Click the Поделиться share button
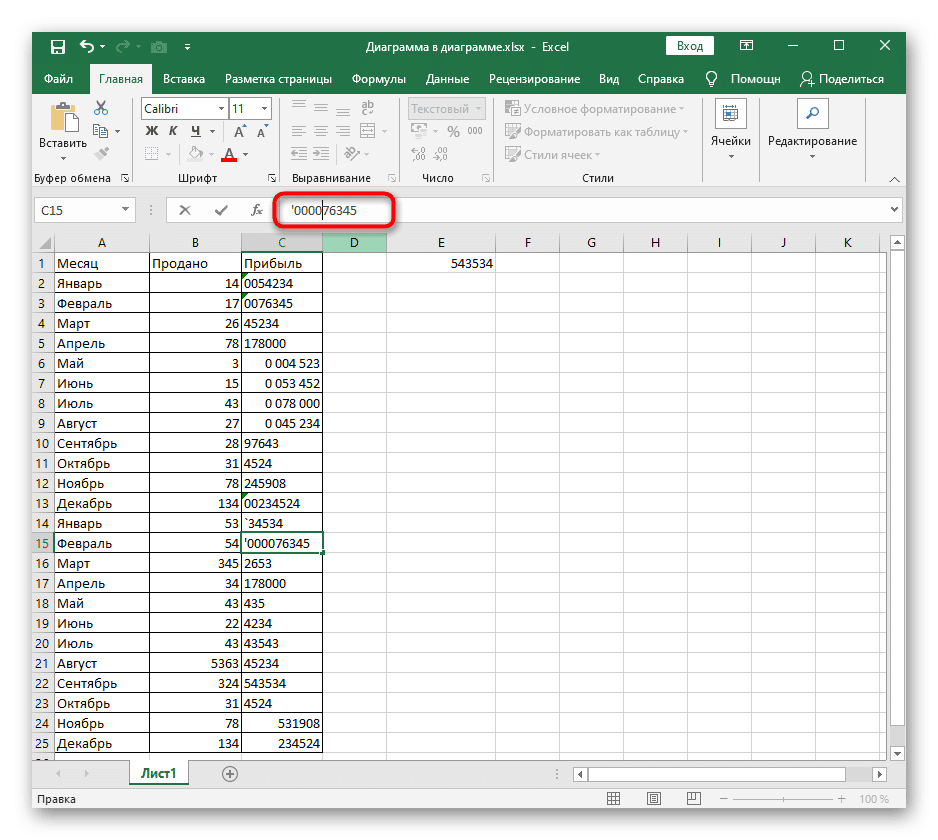 (842, 79)
